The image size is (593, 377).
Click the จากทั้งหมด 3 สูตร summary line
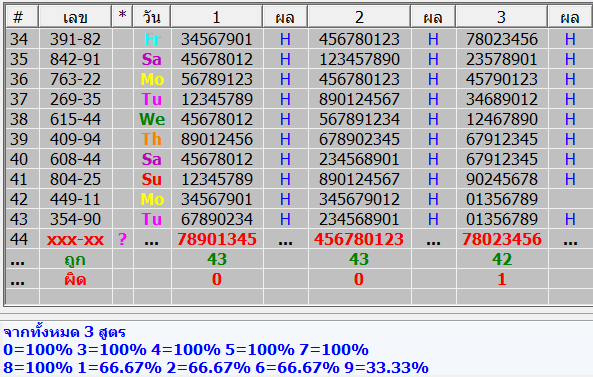click(65, 332)
